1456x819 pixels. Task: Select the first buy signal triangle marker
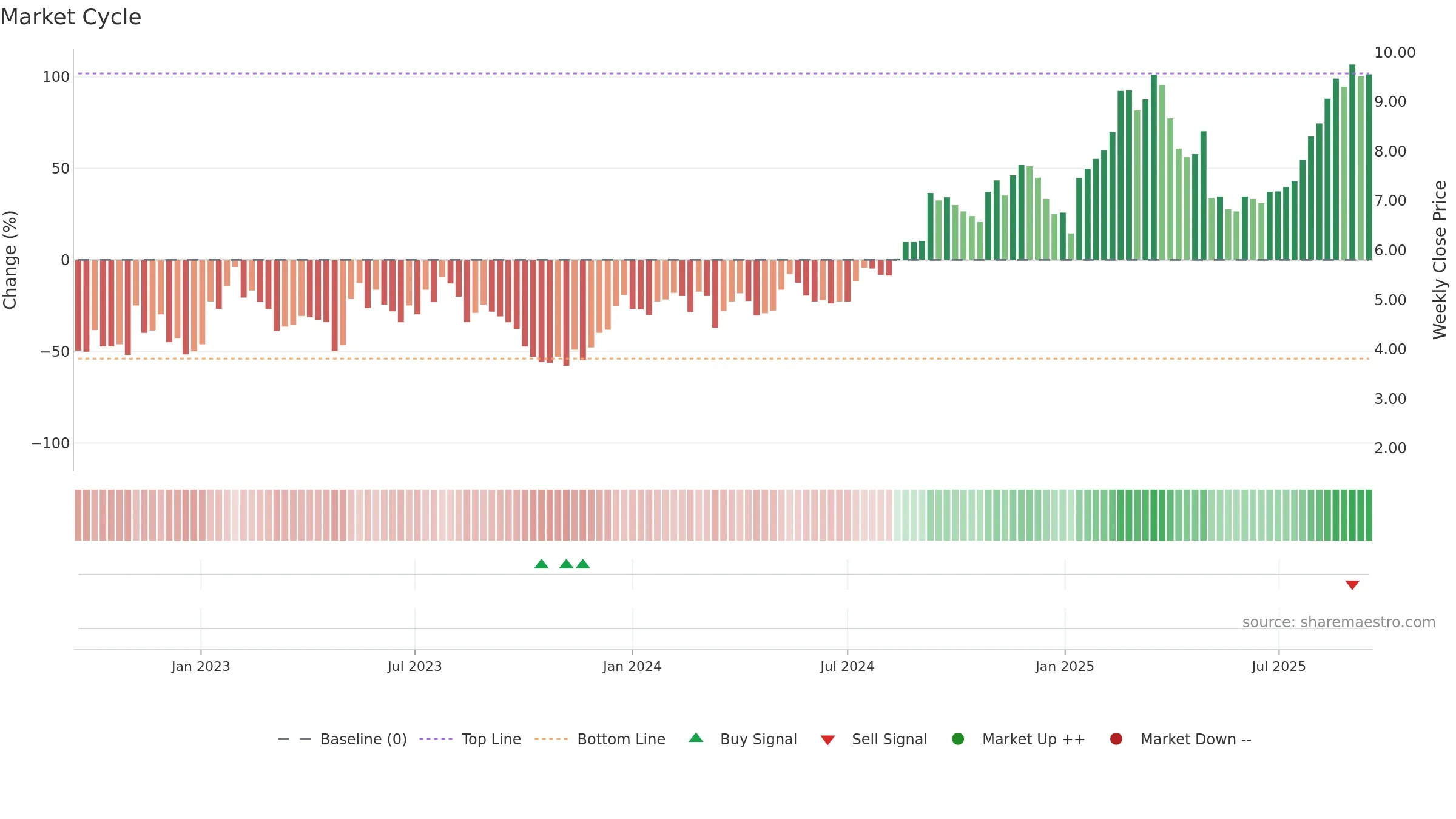coord(541,564)
